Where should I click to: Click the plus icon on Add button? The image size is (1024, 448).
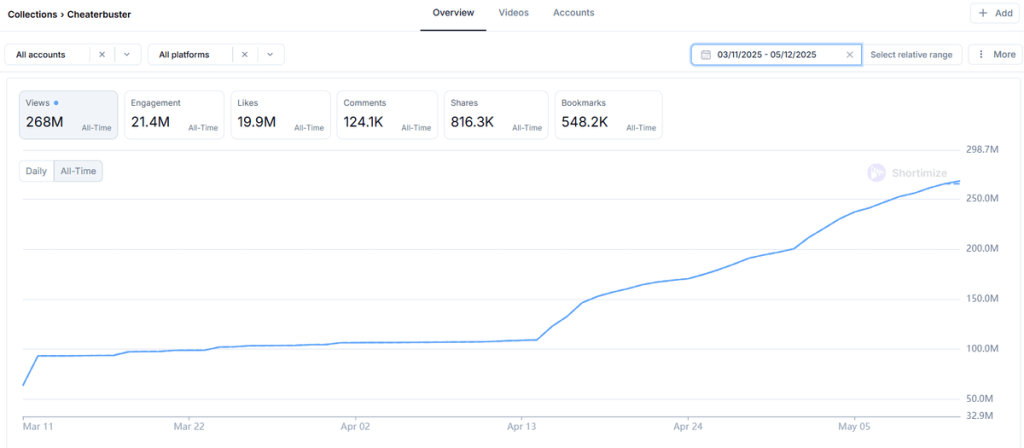pos(983,13)
